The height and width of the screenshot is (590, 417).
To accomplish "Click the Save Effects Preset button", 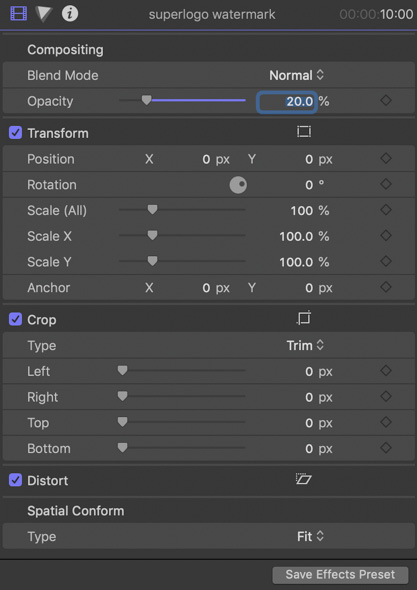I will [x=340, y=575].
